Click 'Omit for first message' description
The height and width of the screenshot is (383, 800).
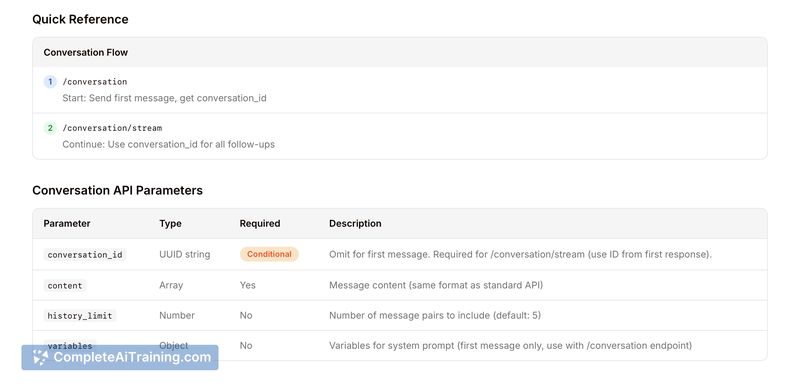point(520,254)
